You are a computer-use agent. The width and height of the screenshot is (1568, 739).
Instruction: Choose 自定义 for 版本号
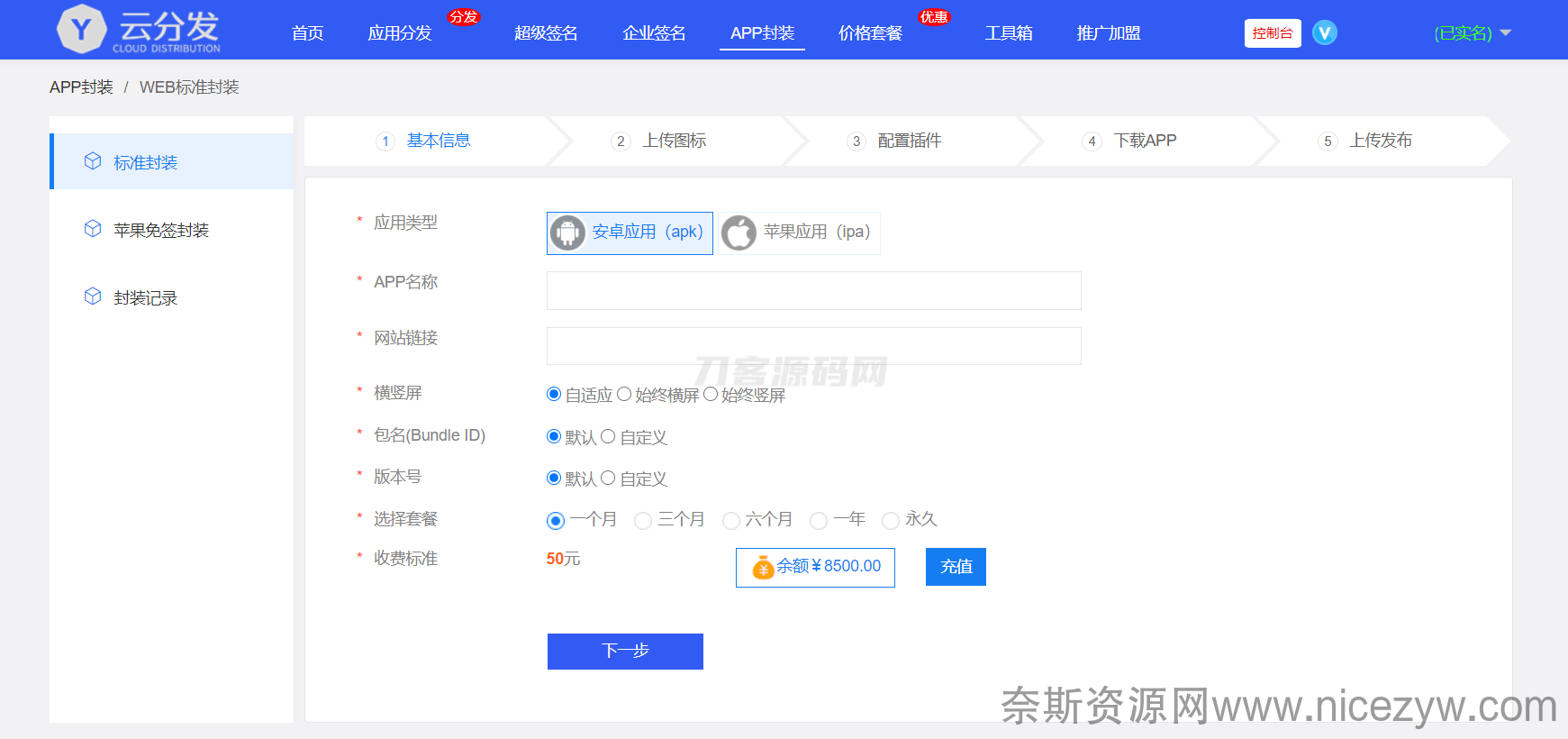pyautogui.click(x=608, y=478)
